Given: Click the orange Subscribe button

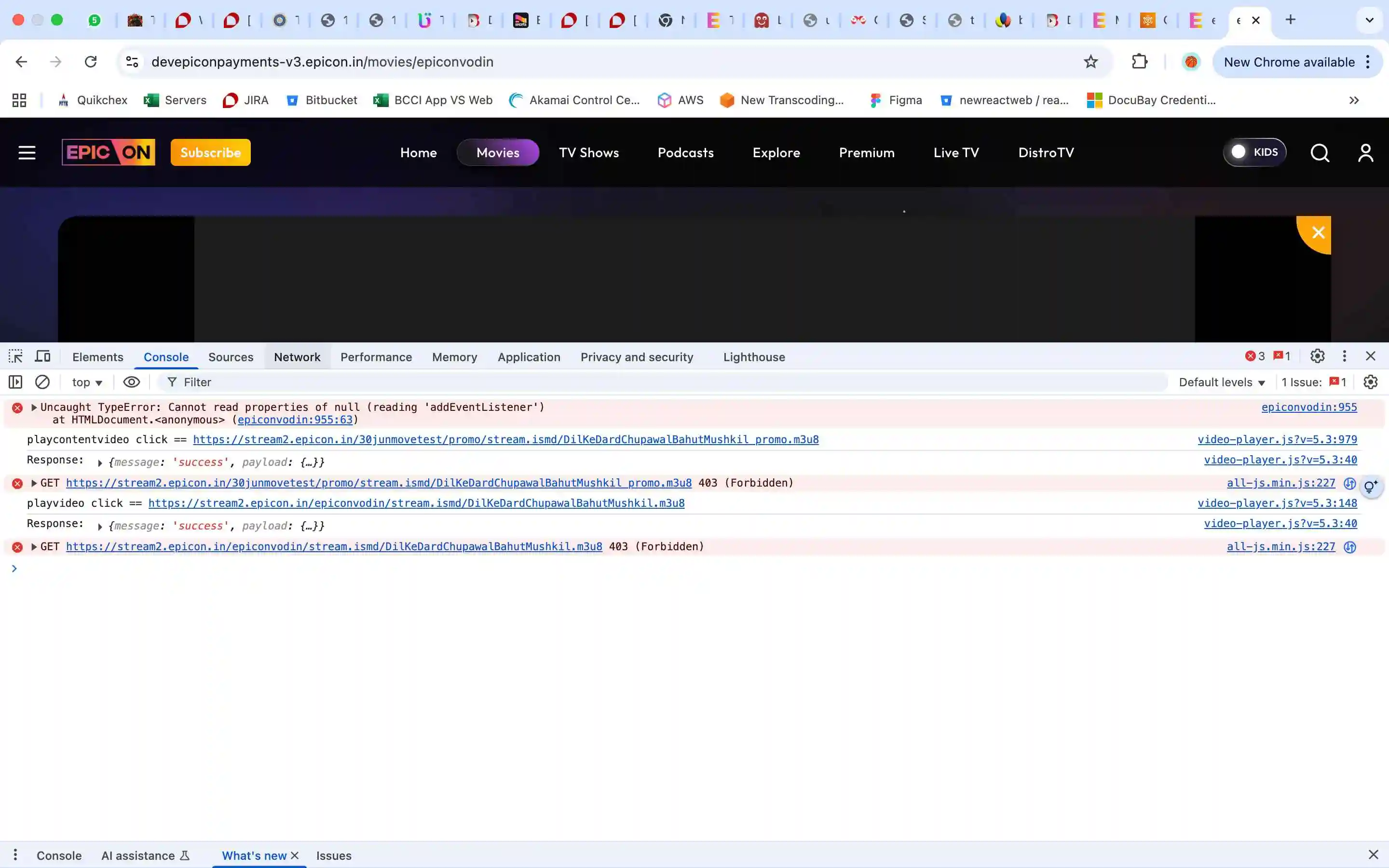Looking at the screenshot, I should [210, 153].
